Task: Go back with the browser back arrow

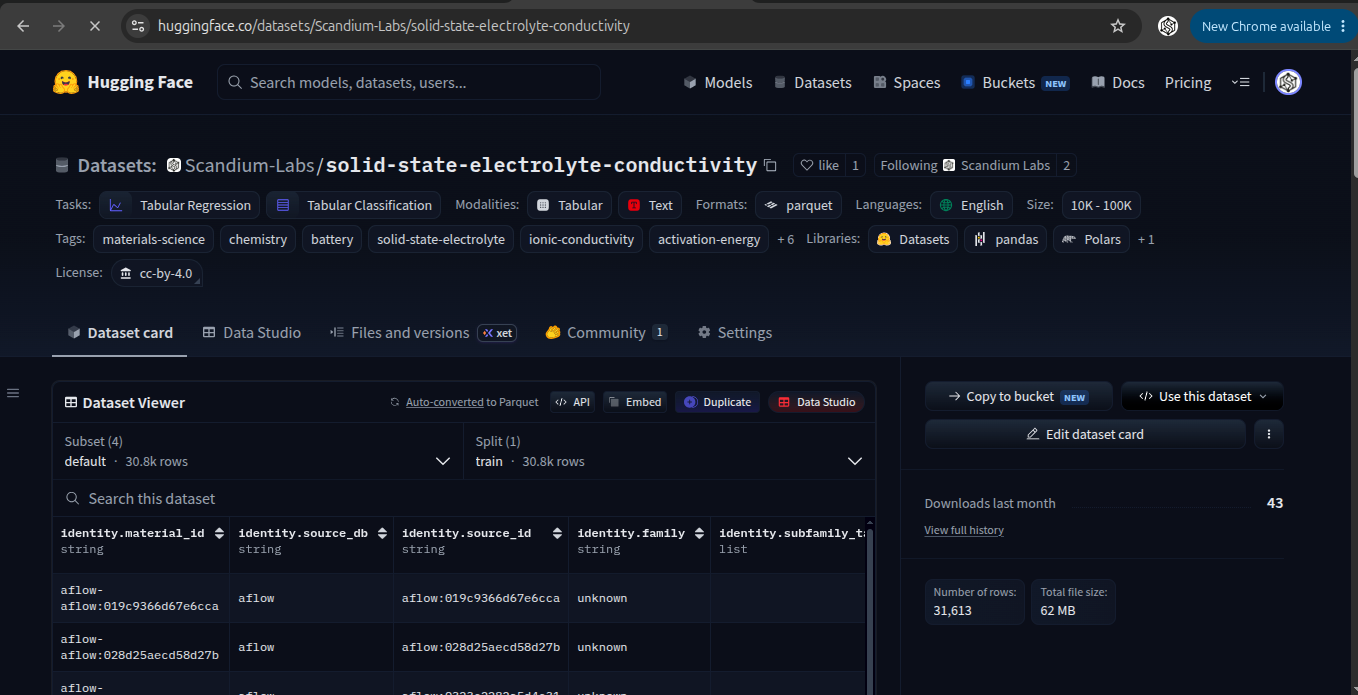Action: coord(23,26)
